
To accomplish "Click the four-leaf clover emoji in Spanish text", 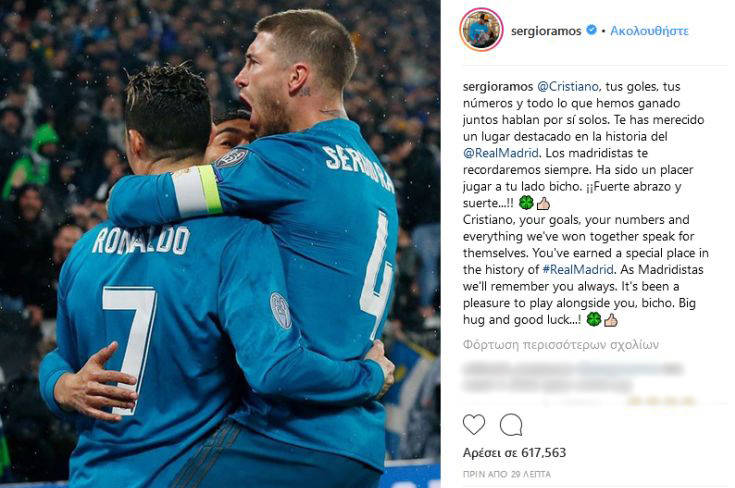I will pos(526,203).
